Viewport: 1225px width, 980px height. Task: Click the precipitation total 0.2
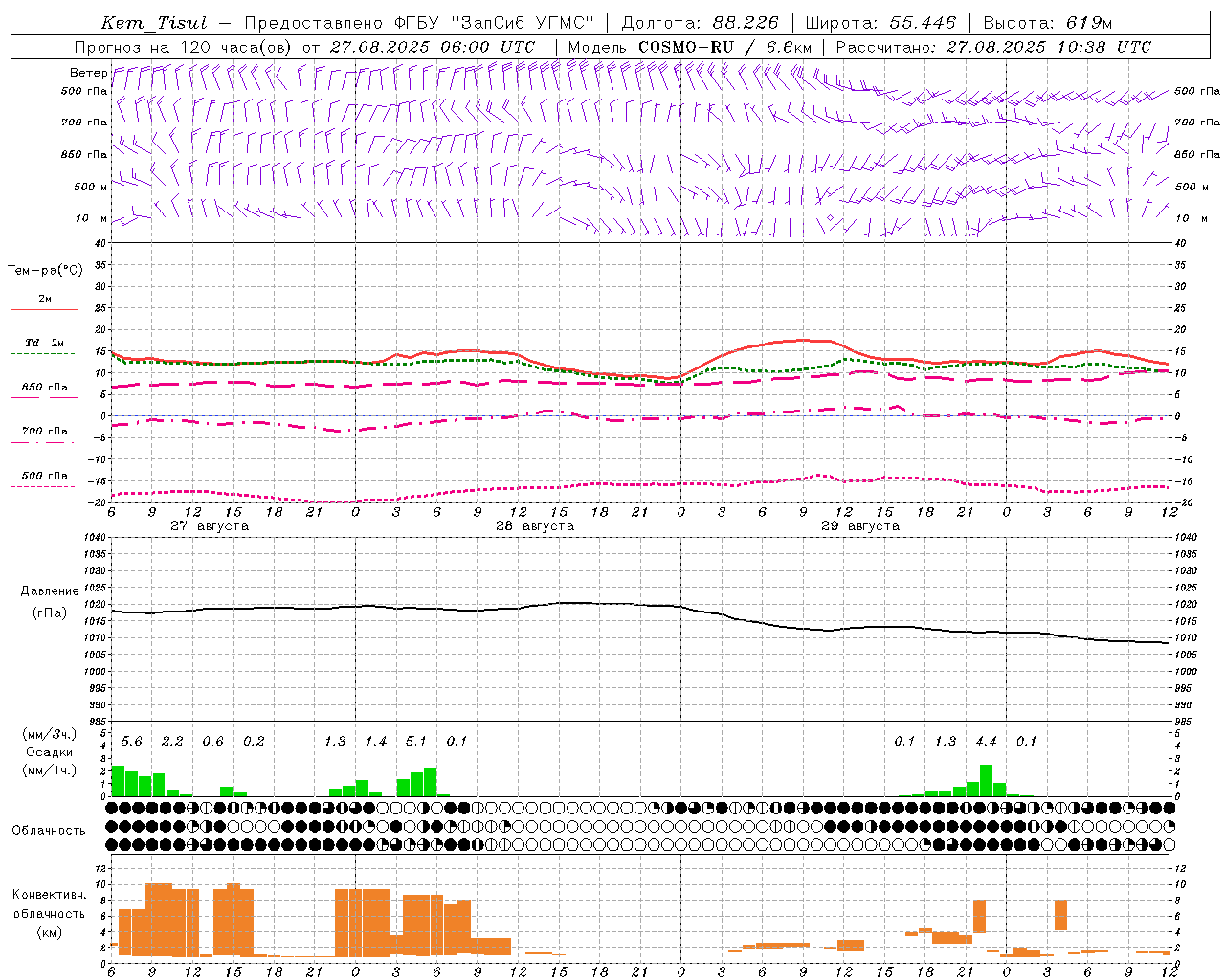click(x=254, y=742)
